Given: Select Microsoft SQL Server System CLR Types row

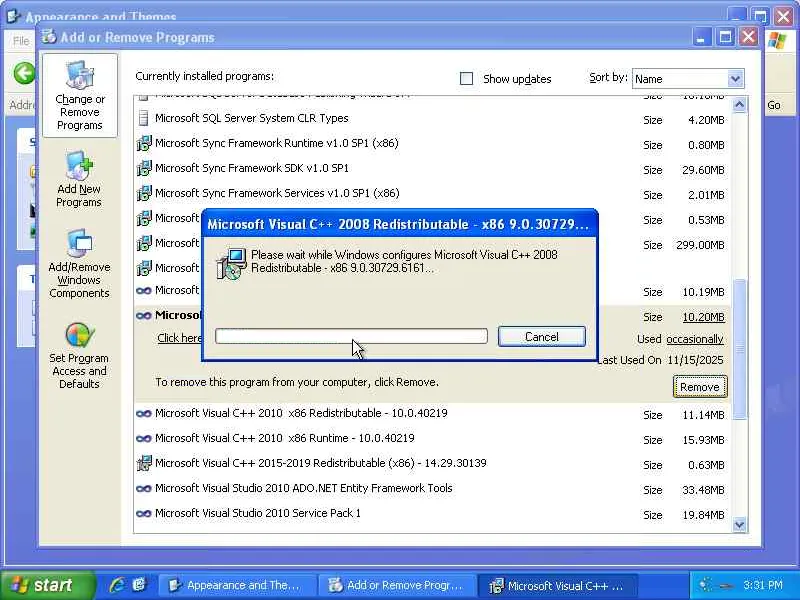Looking at the screenshot, I should (433, 118).
